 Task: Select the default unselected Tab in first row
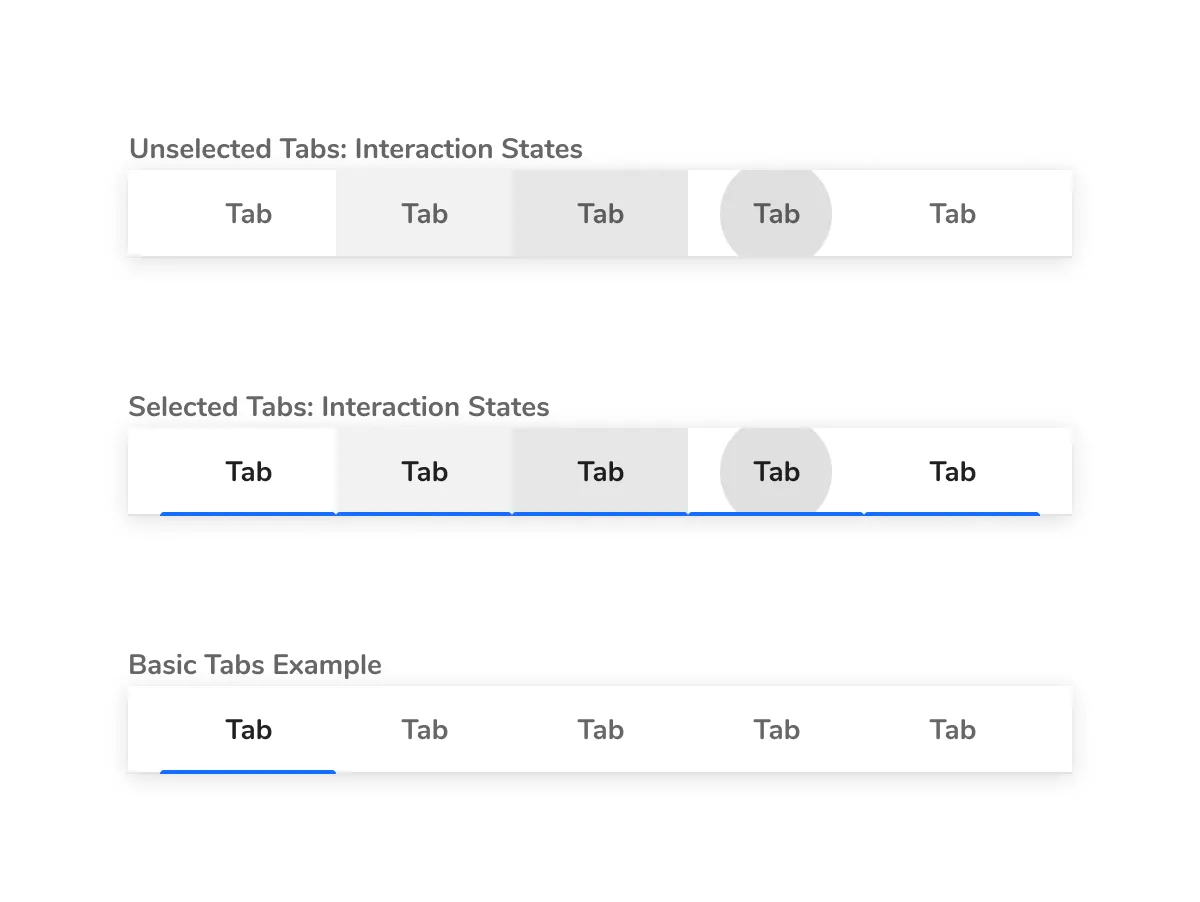248,213
